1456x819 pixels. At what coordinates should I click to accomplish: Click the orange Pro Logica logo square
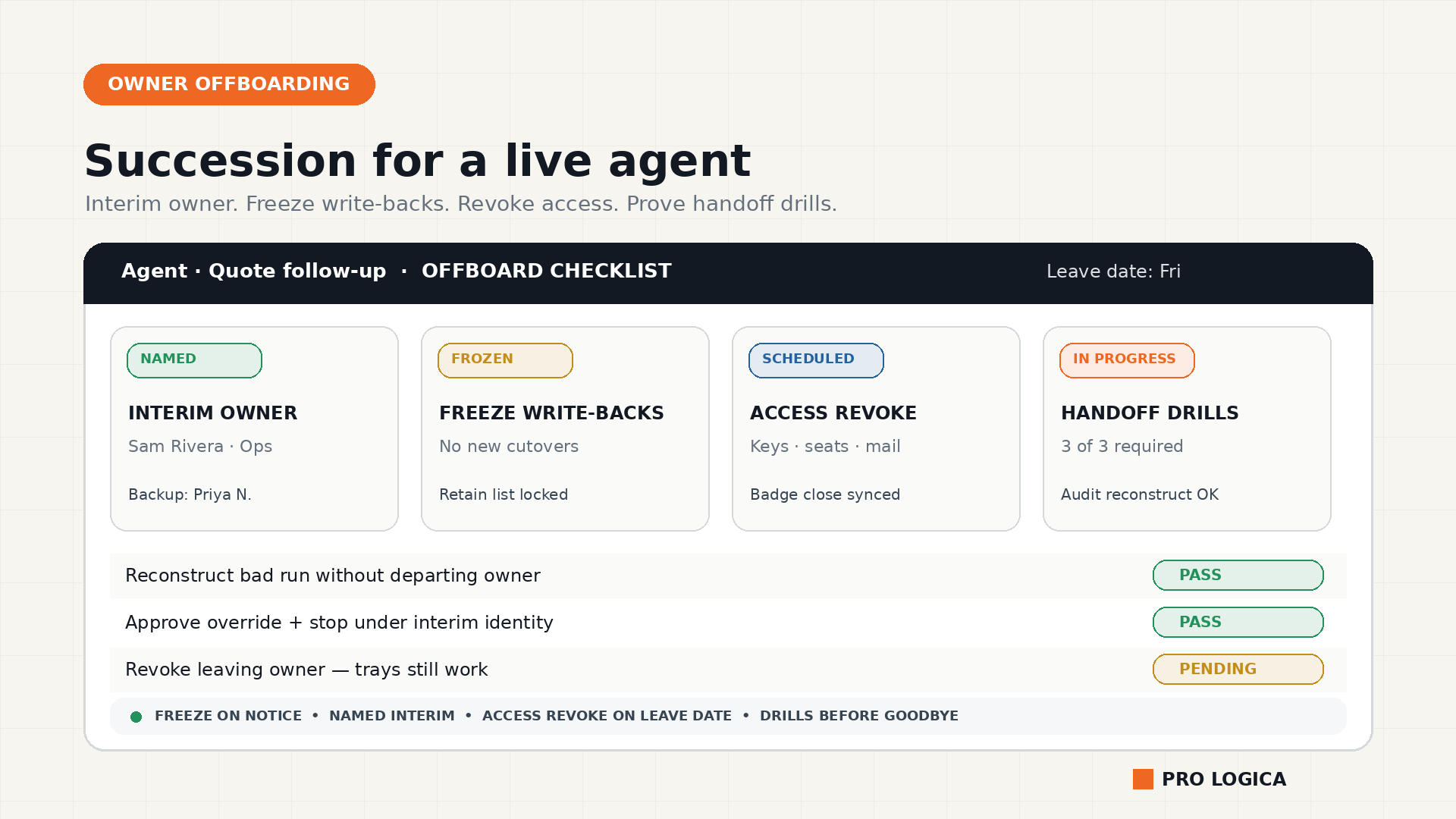pyautogui.click(x=1143, y=780)
